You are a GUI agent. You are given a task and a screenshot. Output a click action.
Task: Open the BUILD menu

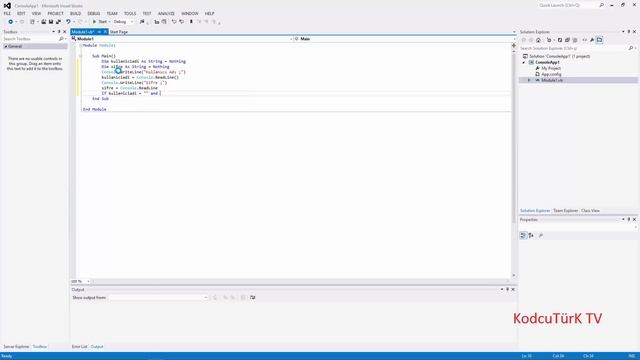[76, 13]
